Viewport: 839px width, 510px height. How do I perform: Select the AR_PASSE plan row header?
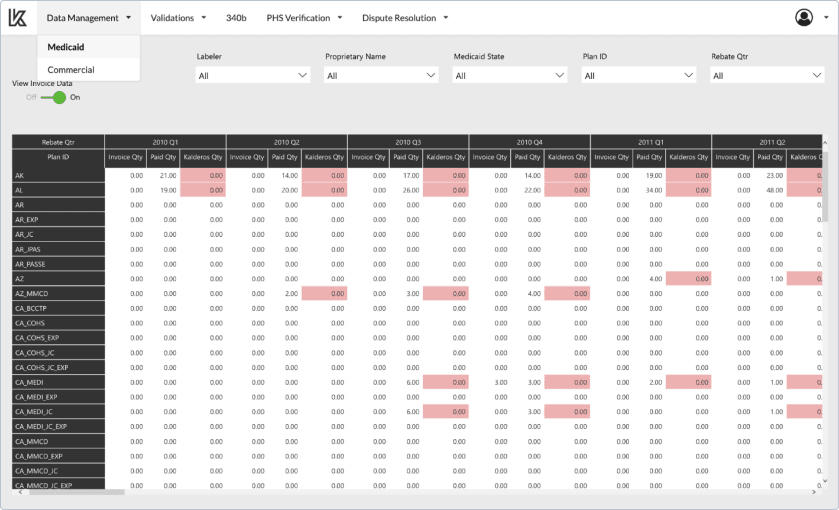[x=58, y=264]
